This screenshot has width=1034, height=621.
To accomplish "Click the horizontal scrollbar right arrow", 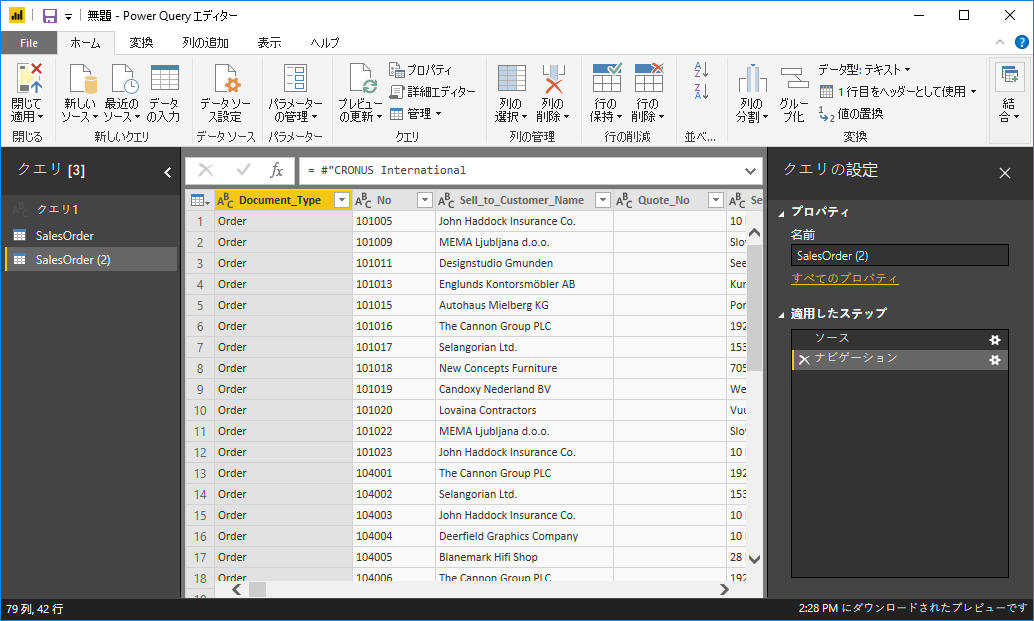I will [724, 589].
